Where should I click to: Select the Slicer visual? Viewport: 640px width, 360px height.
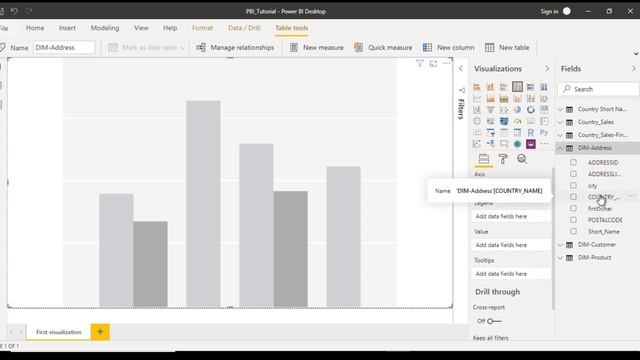[490, 133]
